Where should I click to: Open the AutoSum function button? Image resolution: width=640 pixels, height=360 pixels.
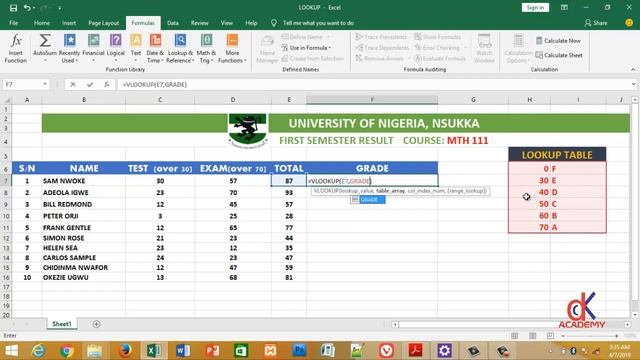[x=45, y=49]
